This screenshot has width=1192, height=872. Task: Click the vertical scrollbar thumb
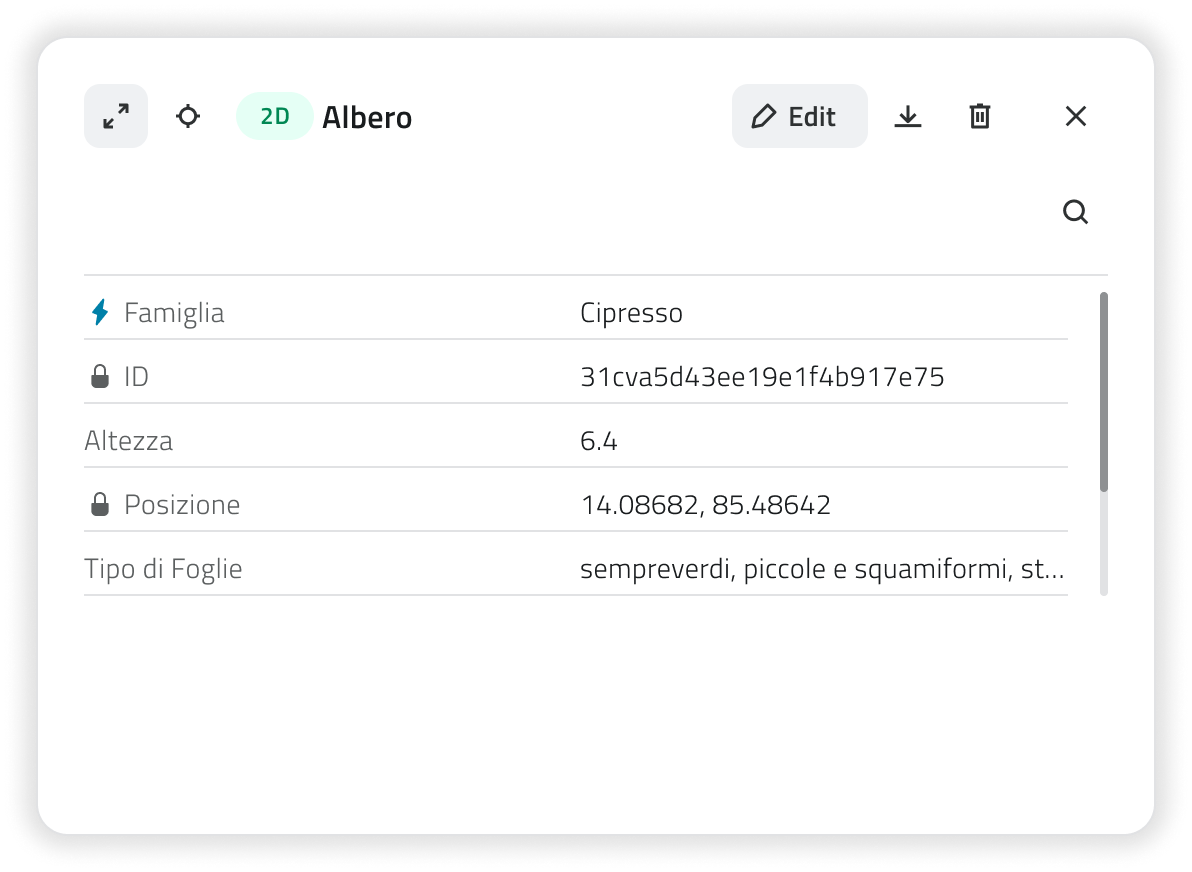tap(1103, 390)
